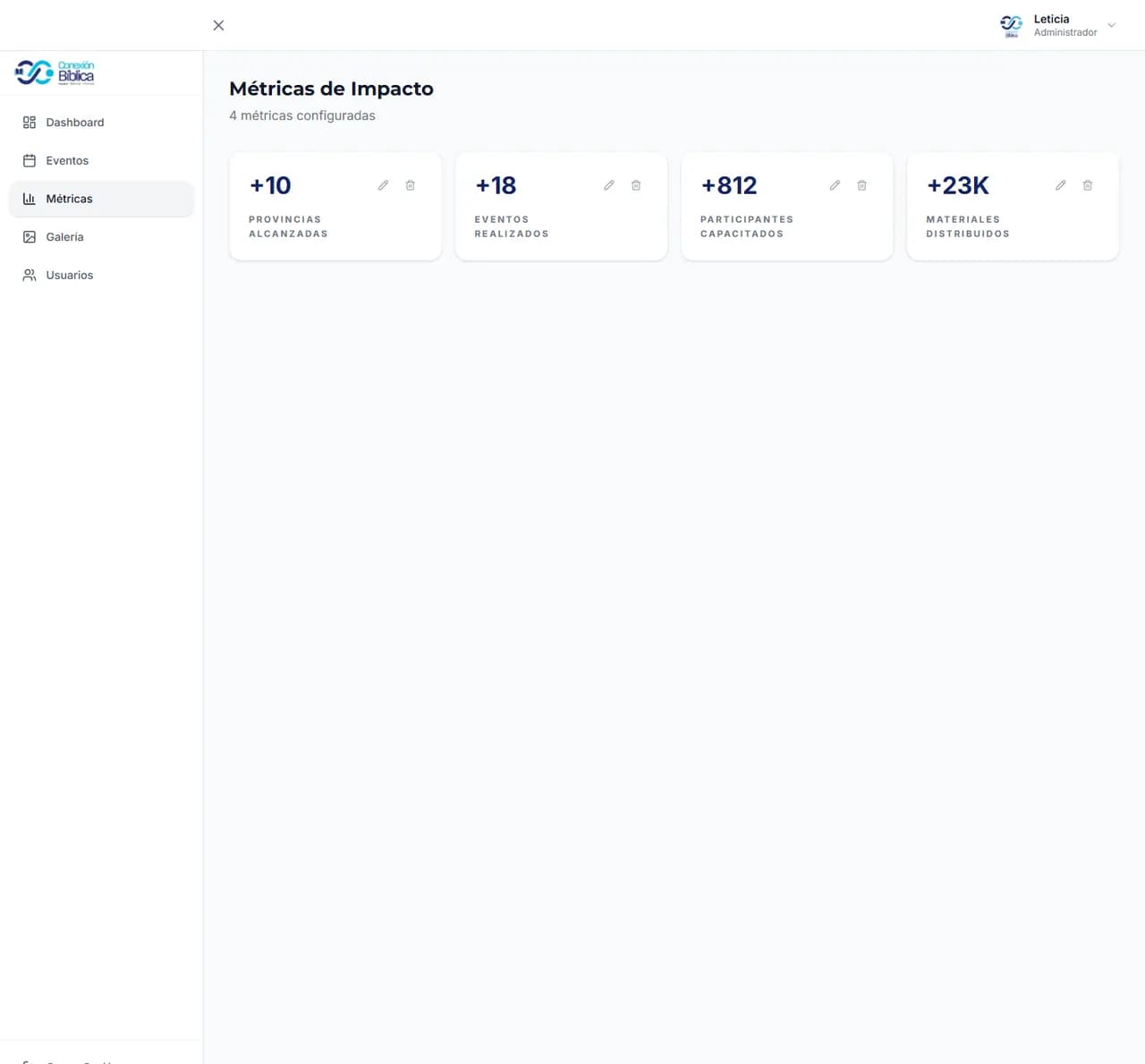The height and width of the screenshot is (1064, 1145).
Task: Delete the Eventos Realizados metric
Action: click(636, 185)
